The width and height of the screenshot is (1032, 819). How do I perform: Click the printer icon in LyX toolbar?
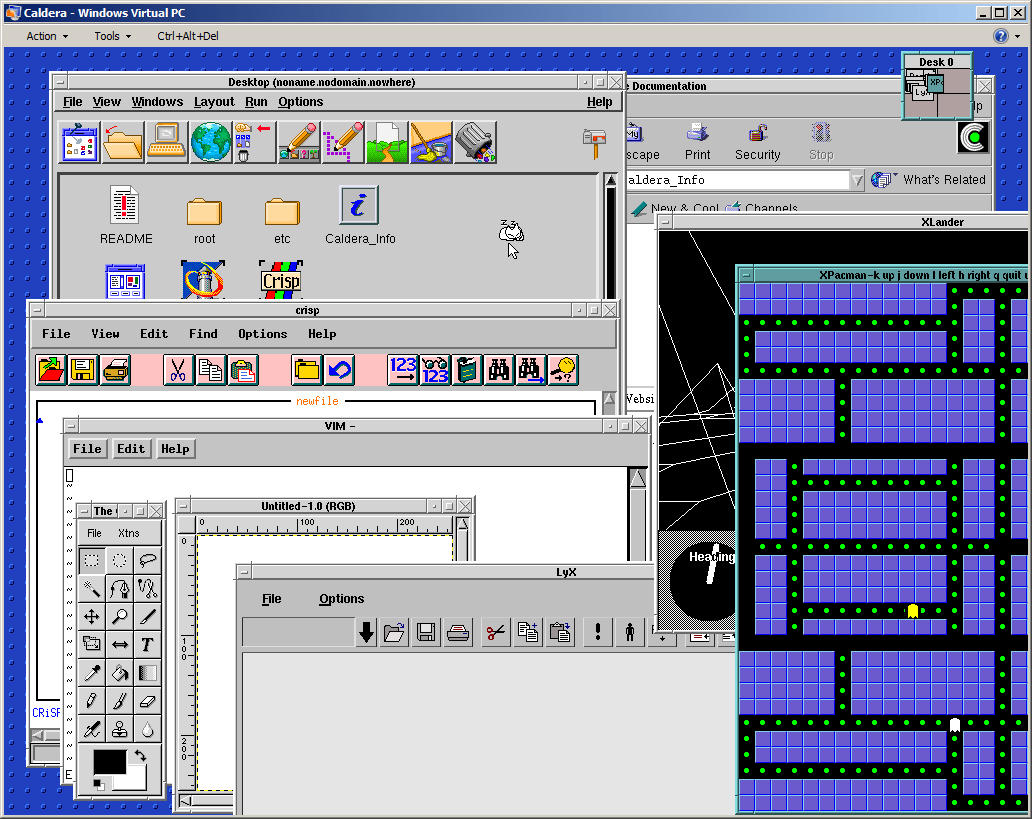458,633
